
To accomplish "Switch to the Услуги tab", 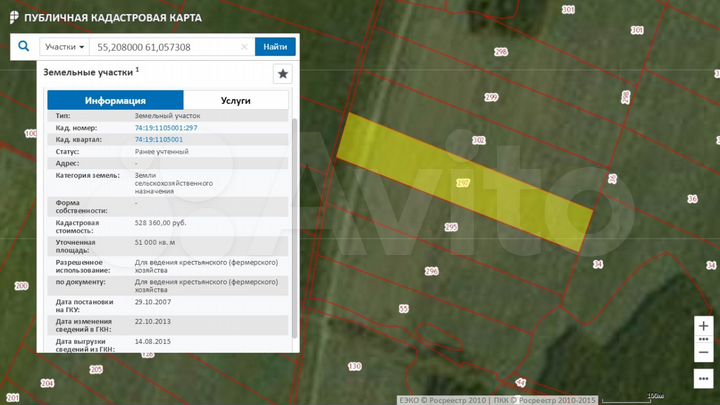I will (236, 101).
